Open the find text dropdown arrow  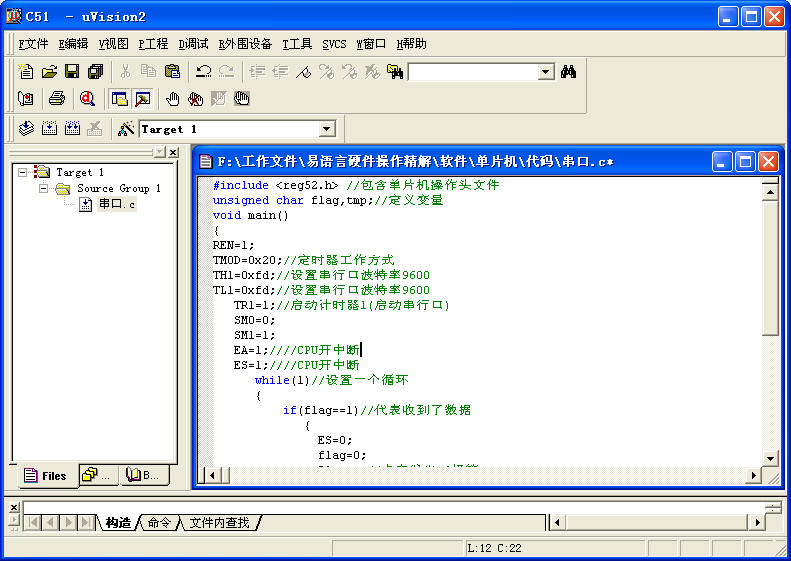(545, 72)
